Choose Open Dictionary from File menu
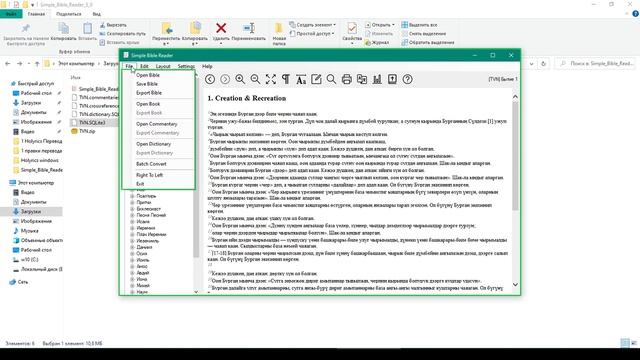The width and height of the screenshot is (640, 360). point(153,144)
